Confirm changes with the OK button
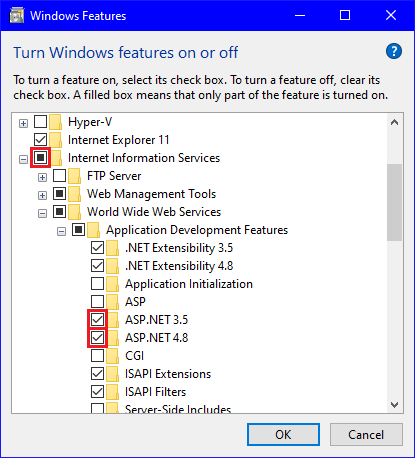 [x=283, y=435]
